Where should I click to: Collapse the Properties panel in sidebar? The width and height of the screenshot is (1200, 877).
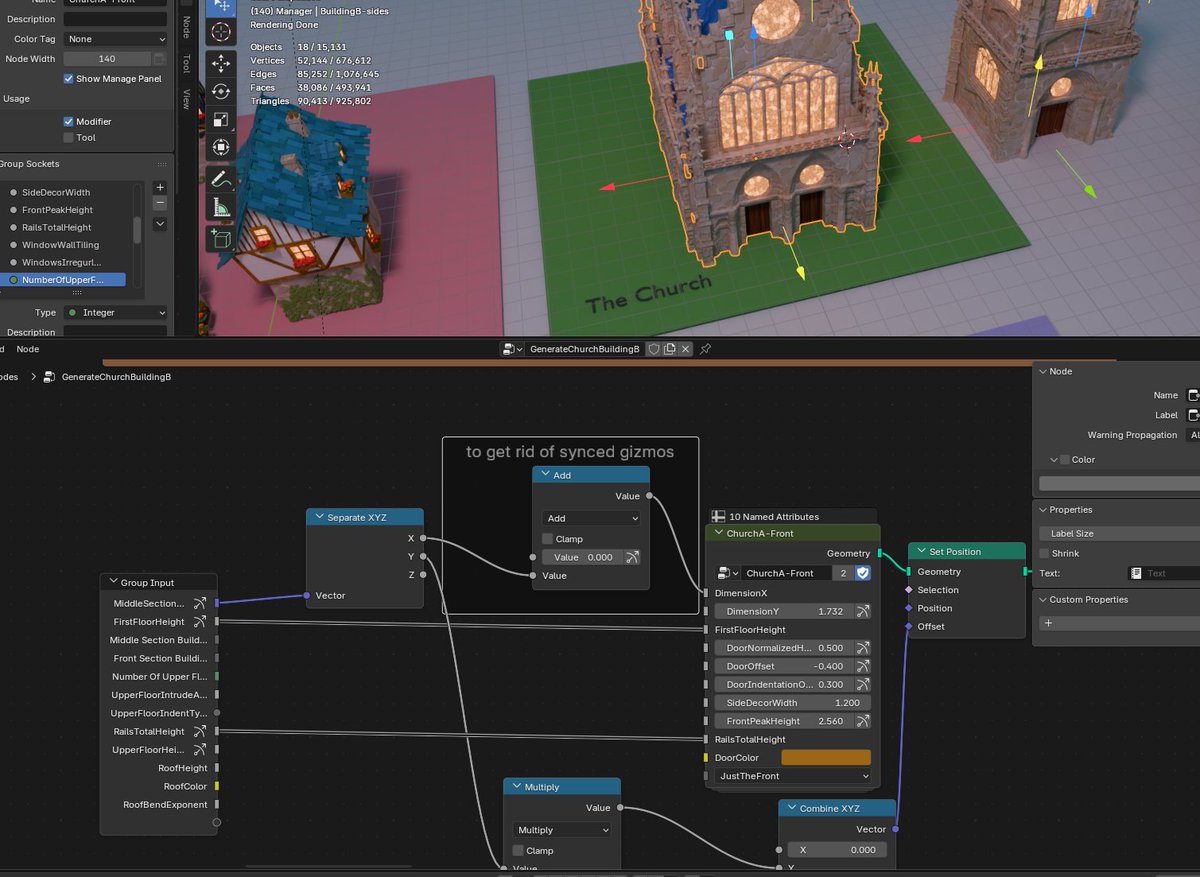(1043, 510)
